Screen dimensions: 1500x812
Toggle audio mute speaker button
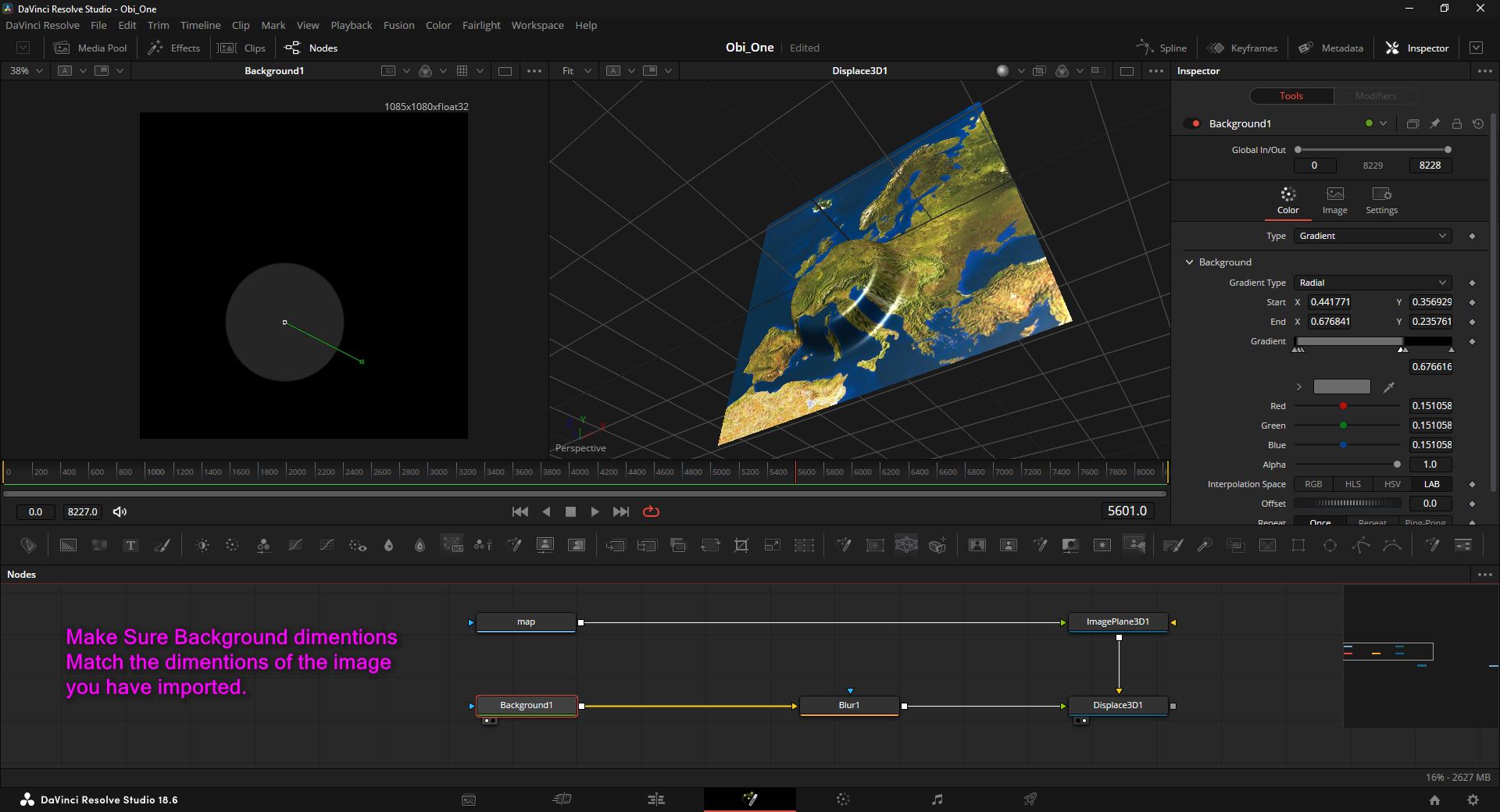(x=120, y=511)
